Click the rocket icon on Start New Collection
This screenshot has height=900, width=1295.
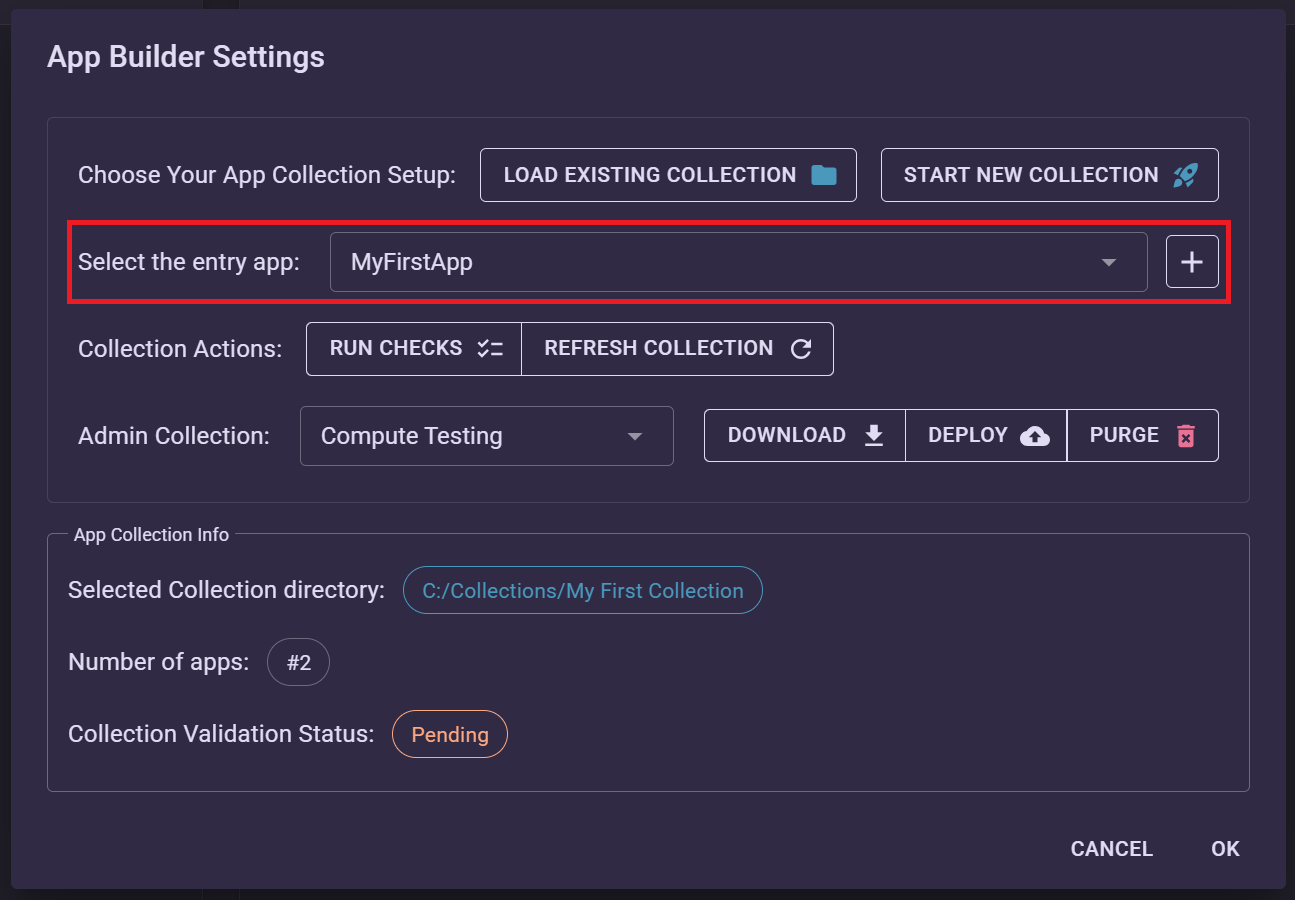click(1184, 174)
